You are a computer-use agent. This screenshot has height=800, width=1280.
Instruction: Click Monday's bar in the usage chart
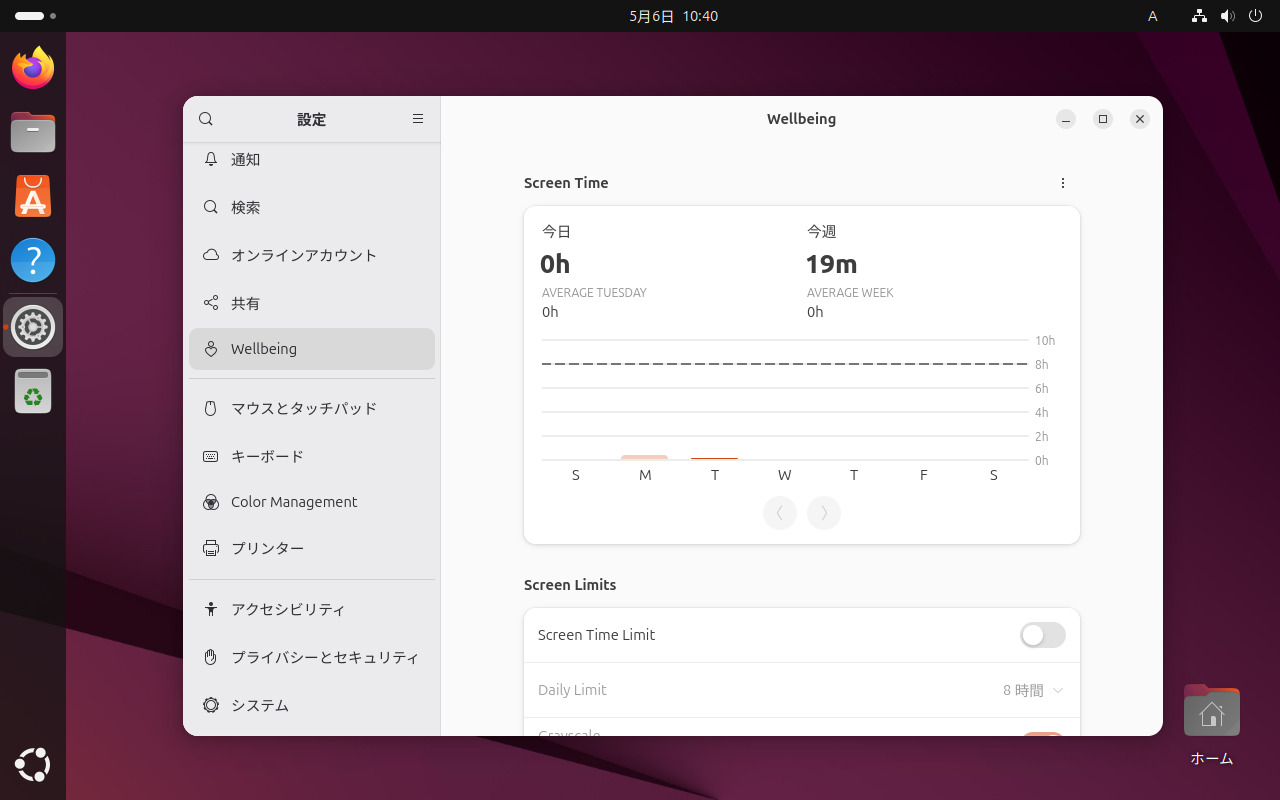[644, 458]
